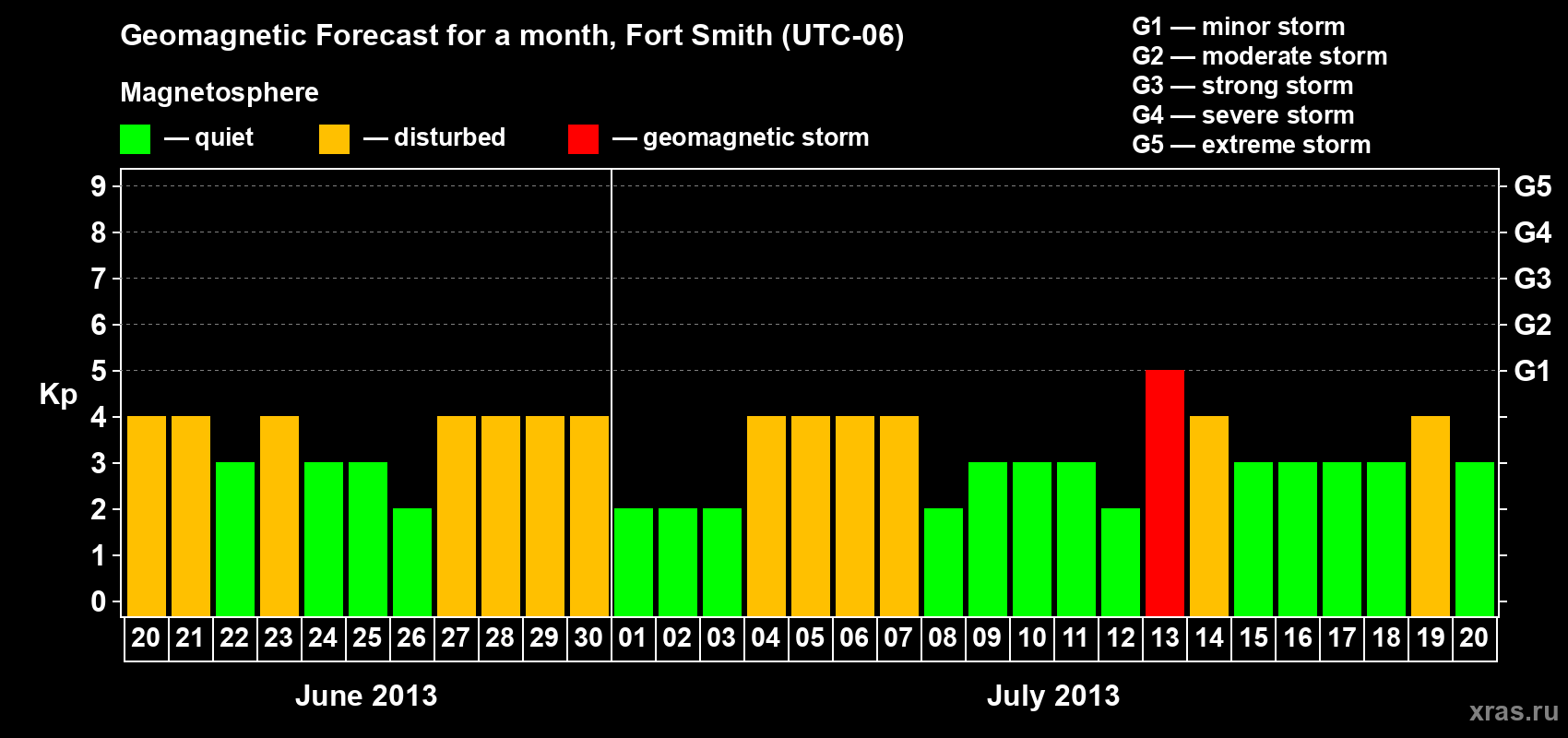
Task: Click the orange bar for July 14
Action: 1209,516
